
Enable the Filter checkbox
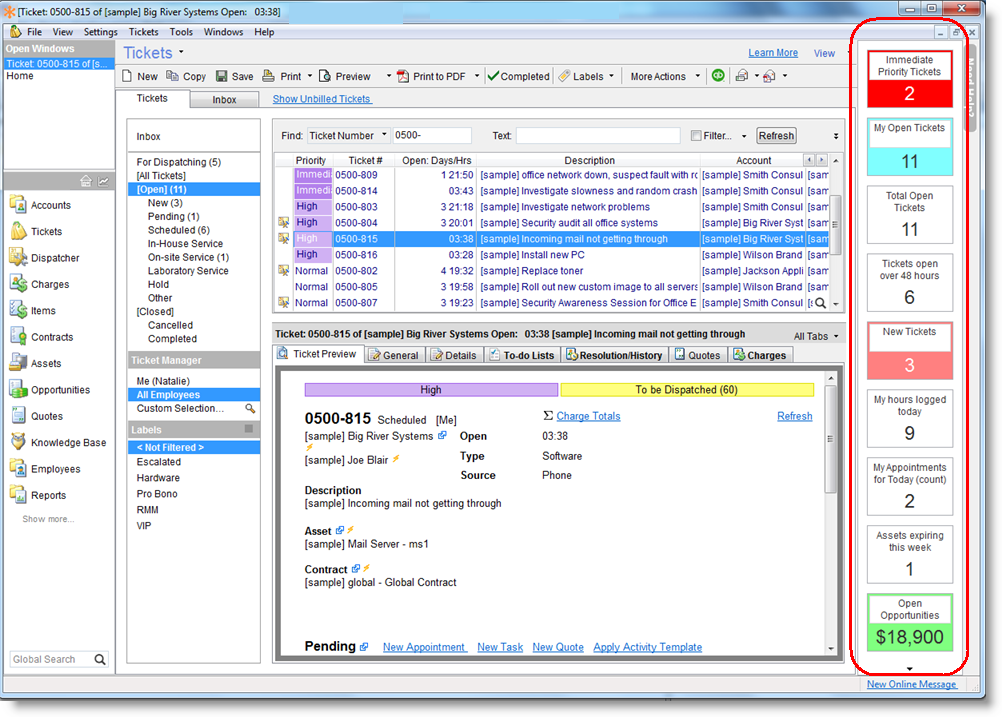[696, 136]
